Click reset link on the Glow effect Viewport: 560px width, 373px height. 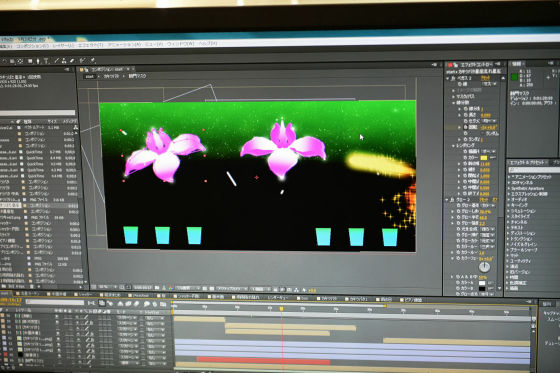pos(484,199)
